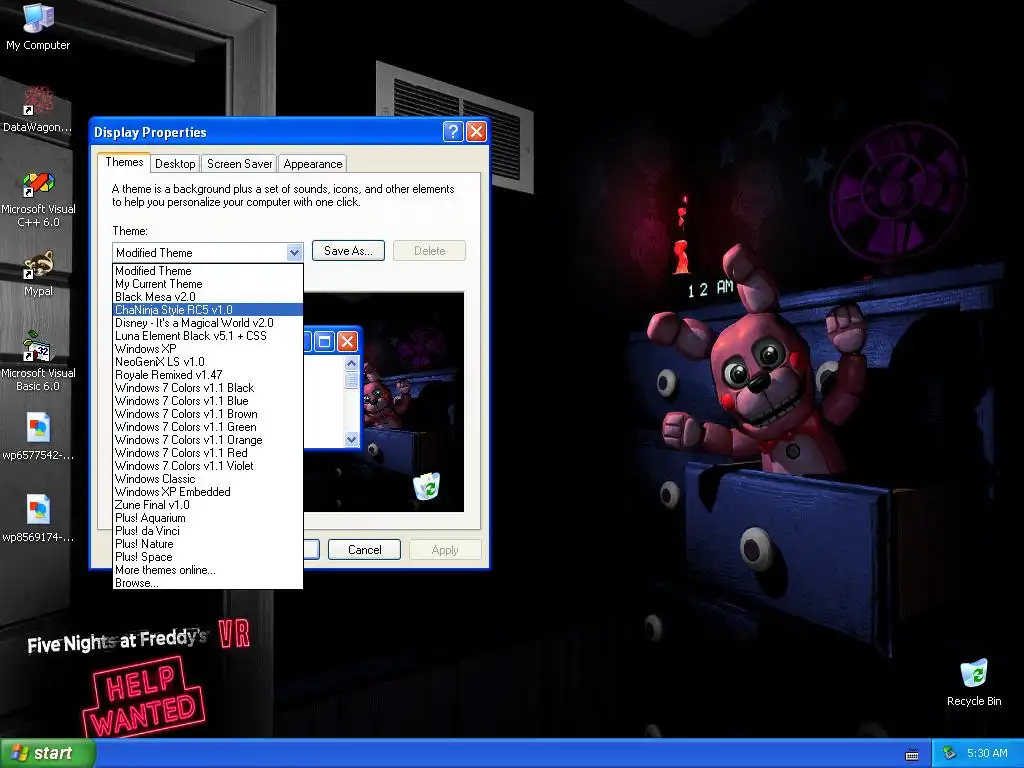The height and width of the screenshot is (768, 1024).
Task: Switch to the Desktop tab
Action: click(175, 163)
